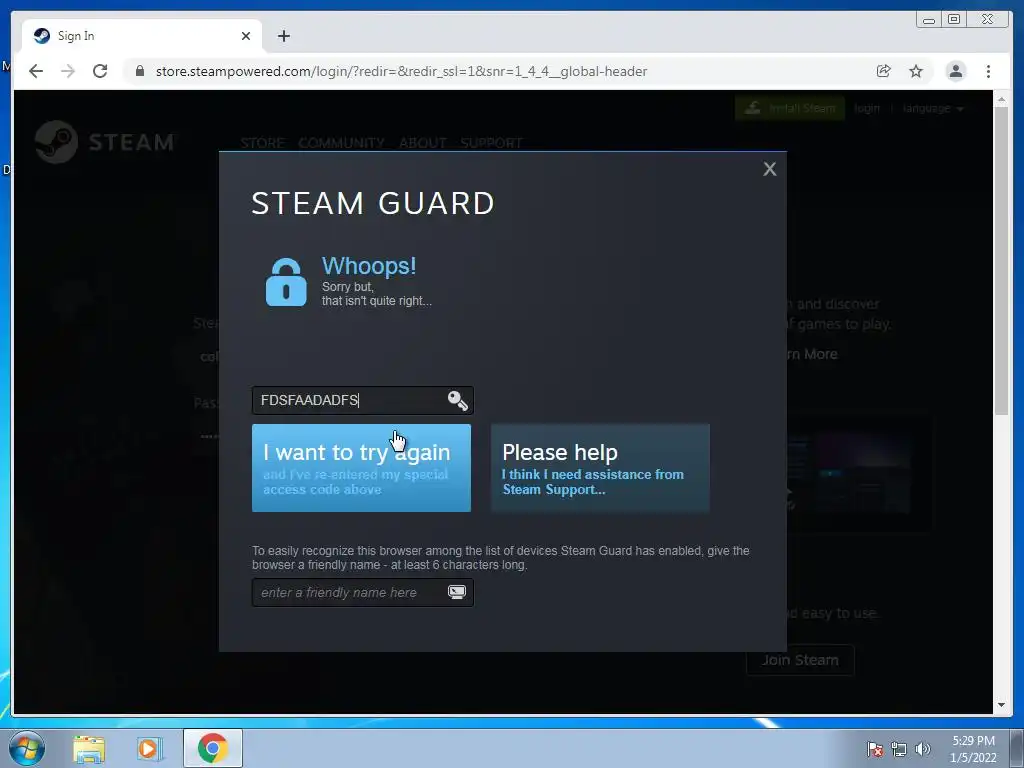
Task: Open the STORE menu
Action: pyautogui.click(x=263, y=142)
